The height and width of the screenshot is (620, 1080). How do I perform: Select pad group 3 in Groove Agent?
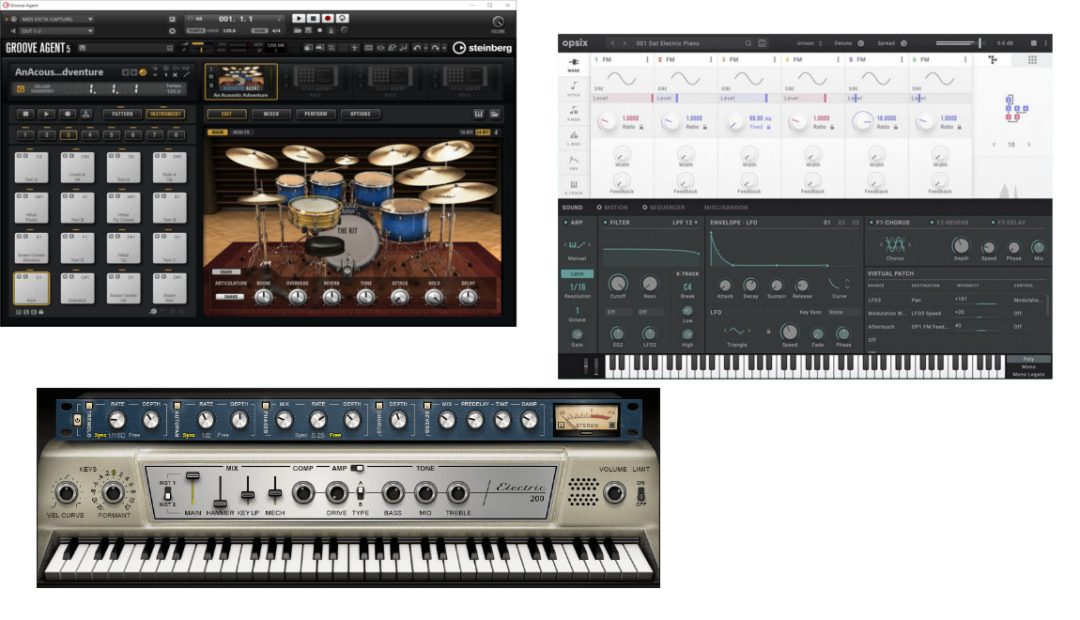click(x=68, y=134)
